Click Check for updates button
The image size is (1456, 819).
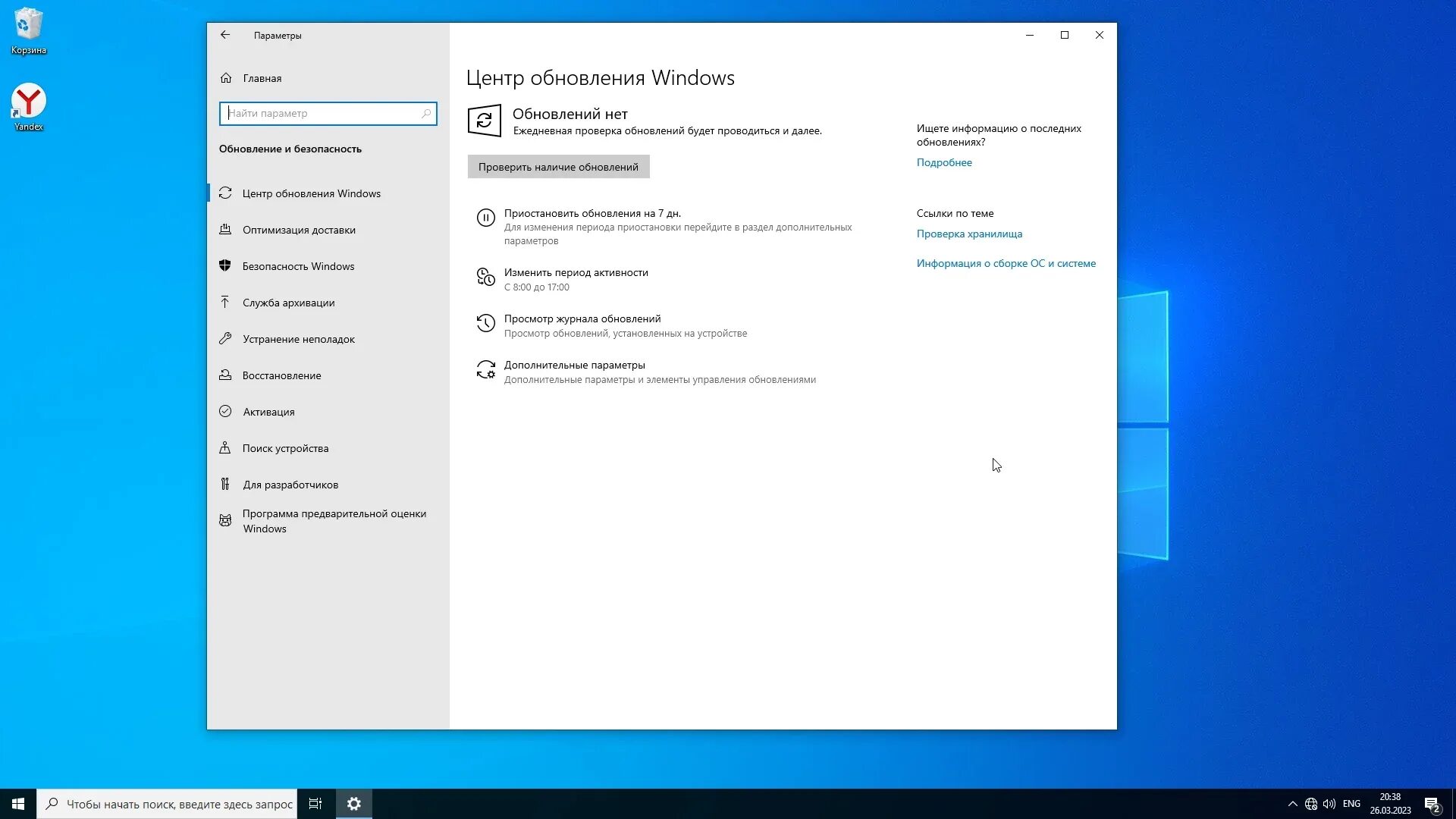tap(558, 167)
